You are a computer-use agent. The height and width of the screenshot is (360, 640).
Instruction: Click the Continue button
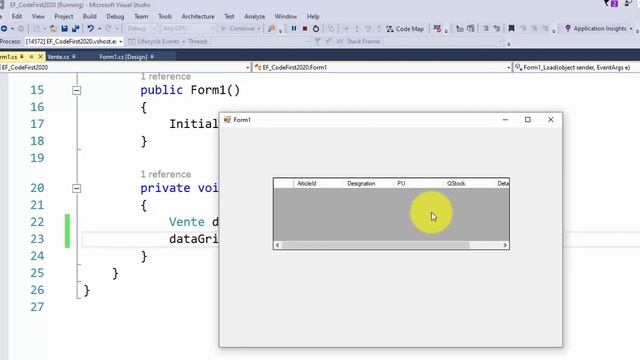(x=239, y=29)
